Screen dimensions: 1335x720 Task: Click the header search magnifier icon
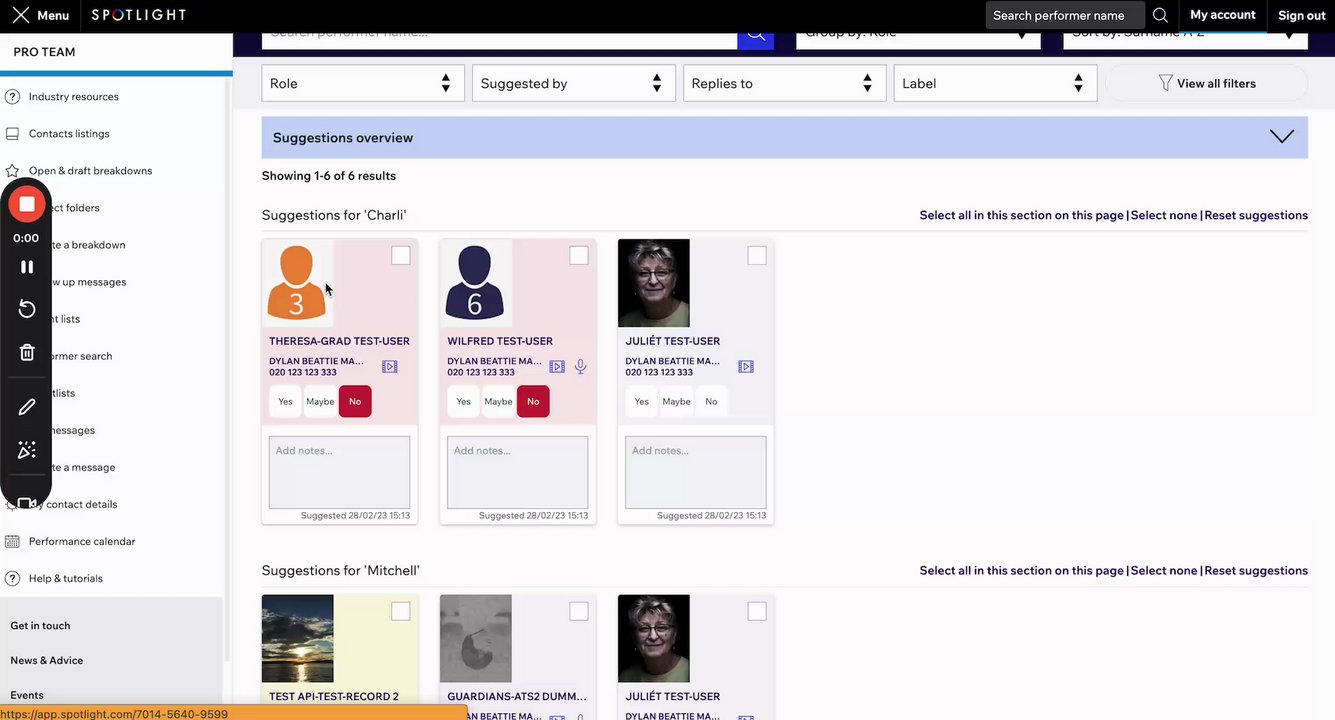[1160, 15]
